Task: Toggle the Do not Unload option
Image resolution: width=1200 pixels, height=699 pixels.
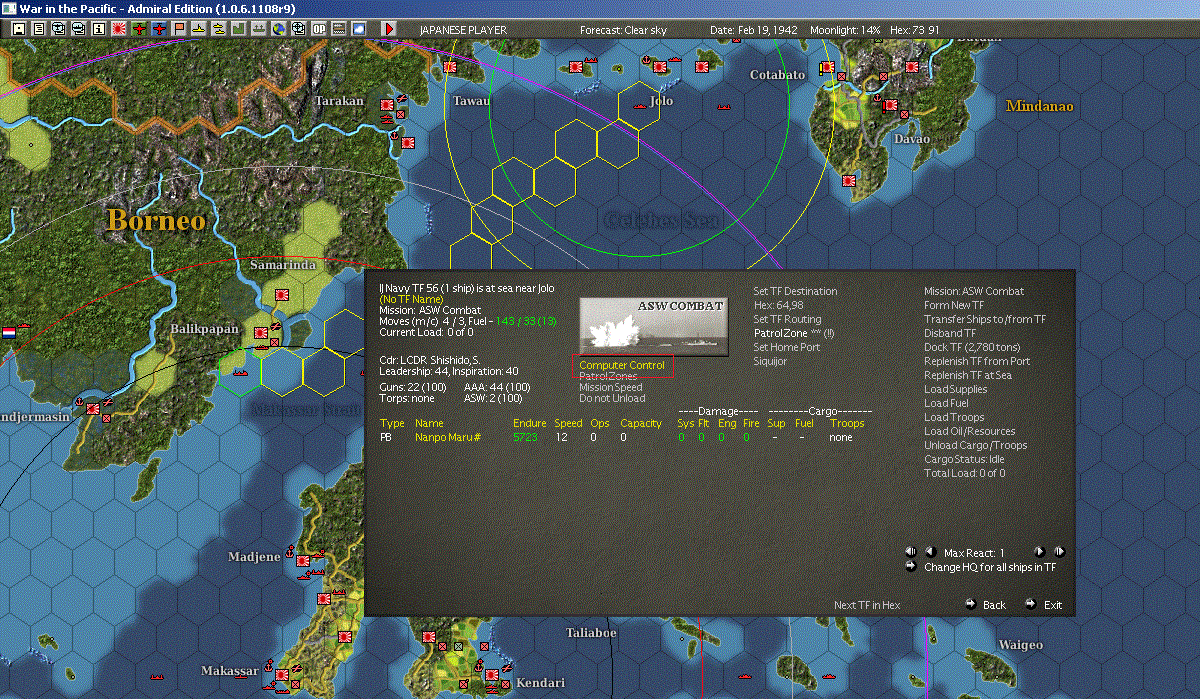Action: 611,398
